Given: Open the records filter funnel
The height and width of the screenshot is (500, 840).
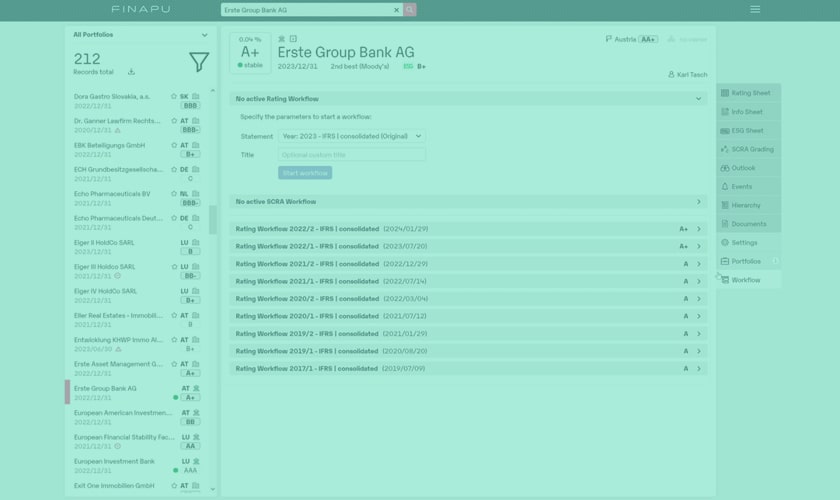Looking at the screenshot, I should 199,62.
